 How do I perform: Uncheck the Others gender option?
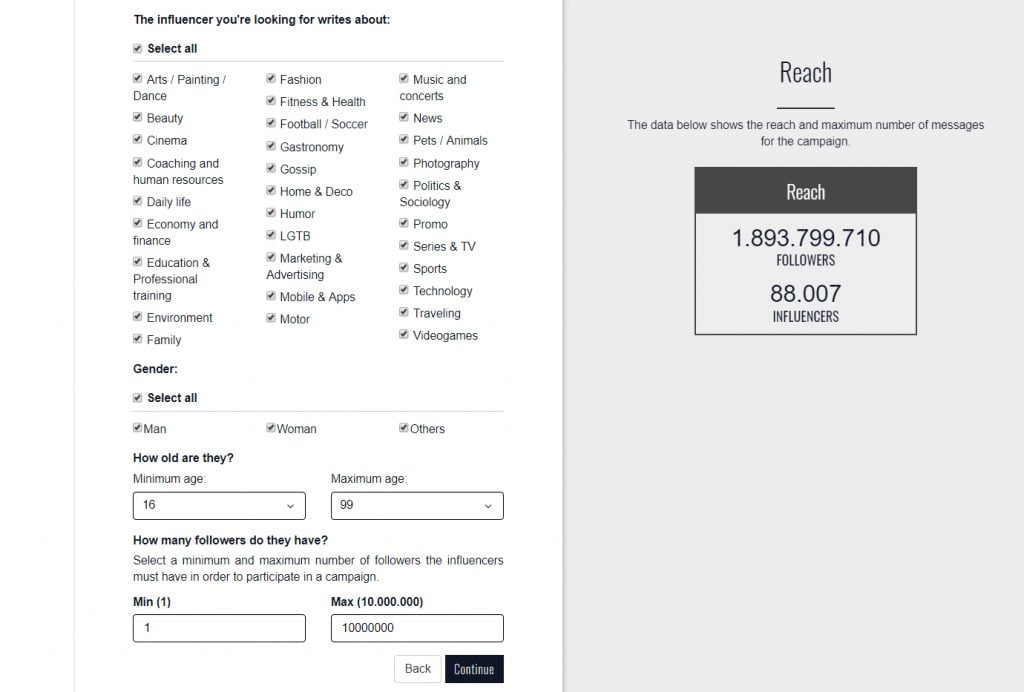(404, 428)
